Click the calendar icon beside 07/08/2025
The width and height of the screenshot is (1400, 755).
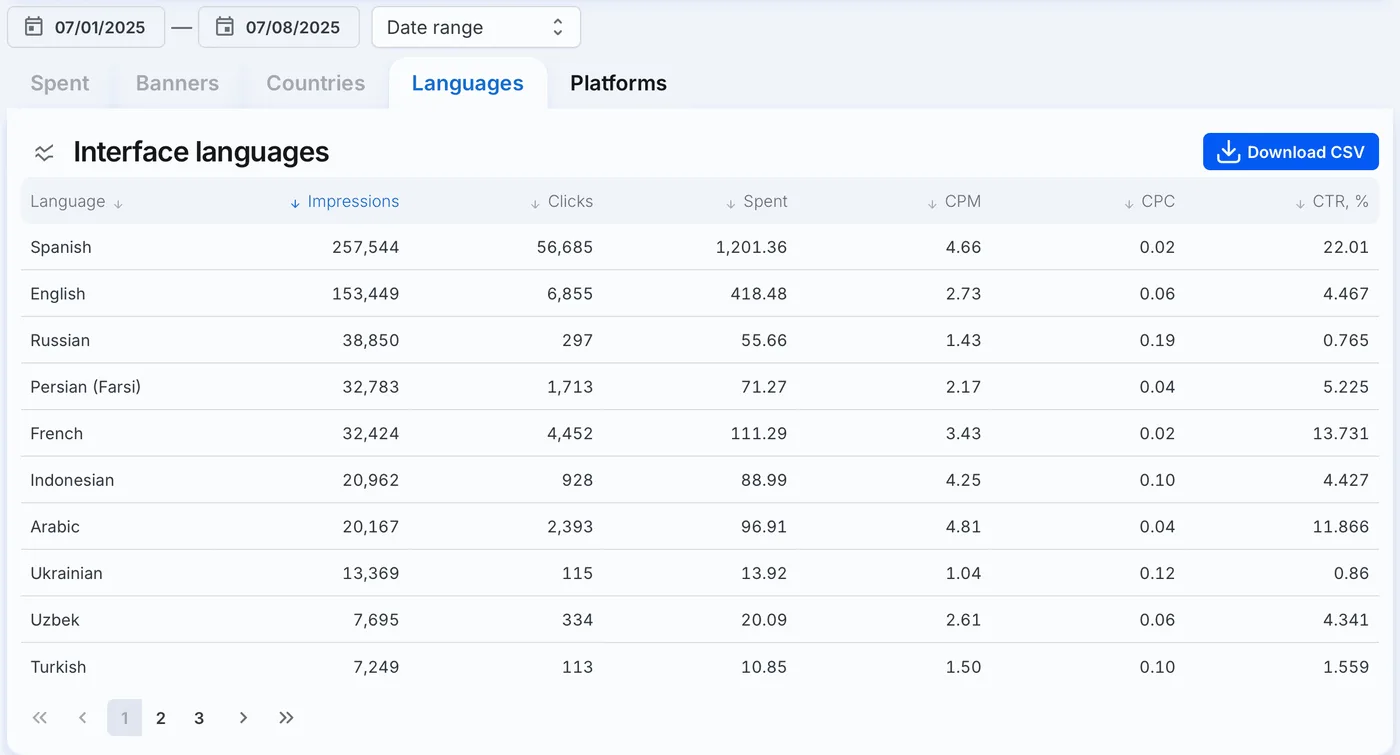click(x=225, y=27)
